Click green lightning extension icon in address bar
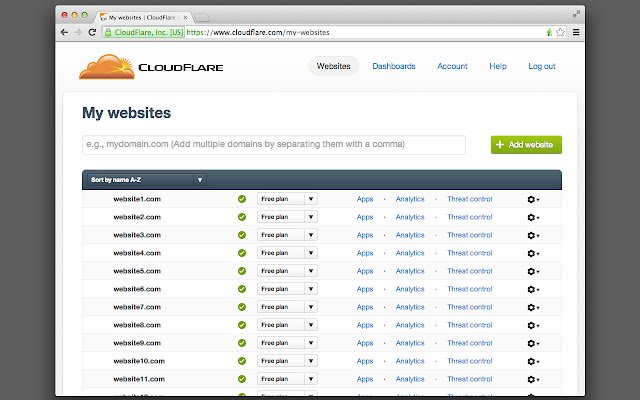Image resolution: width=640 pixels, height=400 pixels. (x=549, y=32)
